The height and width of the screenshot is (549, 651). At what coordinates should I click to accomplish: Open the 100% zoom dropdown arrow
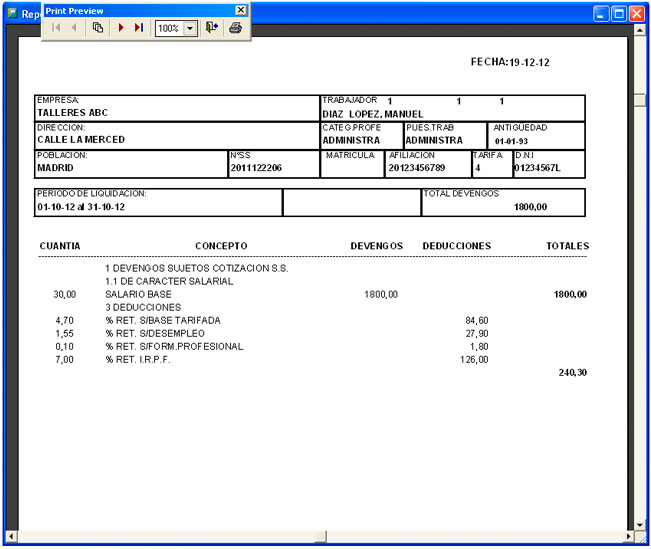190,29
